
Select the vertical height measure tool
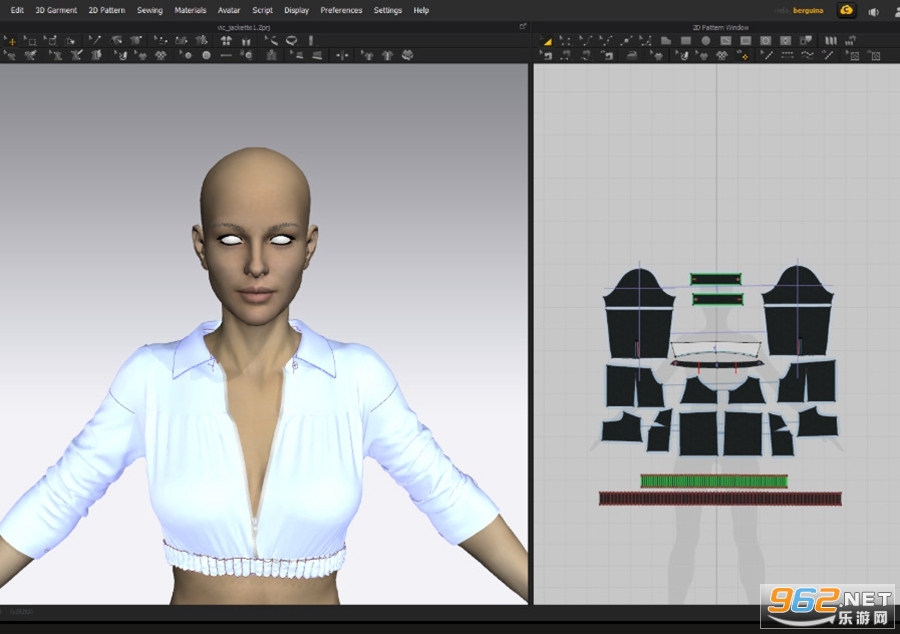(x=312, y=40)
